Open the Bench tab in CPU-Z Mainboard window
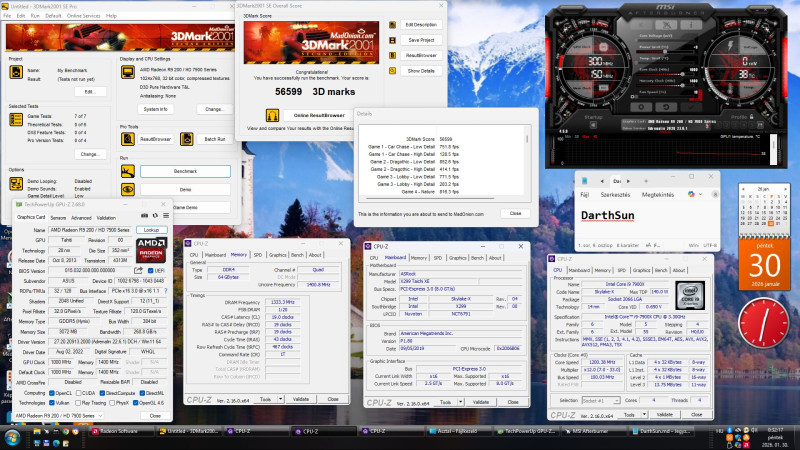 pos(477,258)
